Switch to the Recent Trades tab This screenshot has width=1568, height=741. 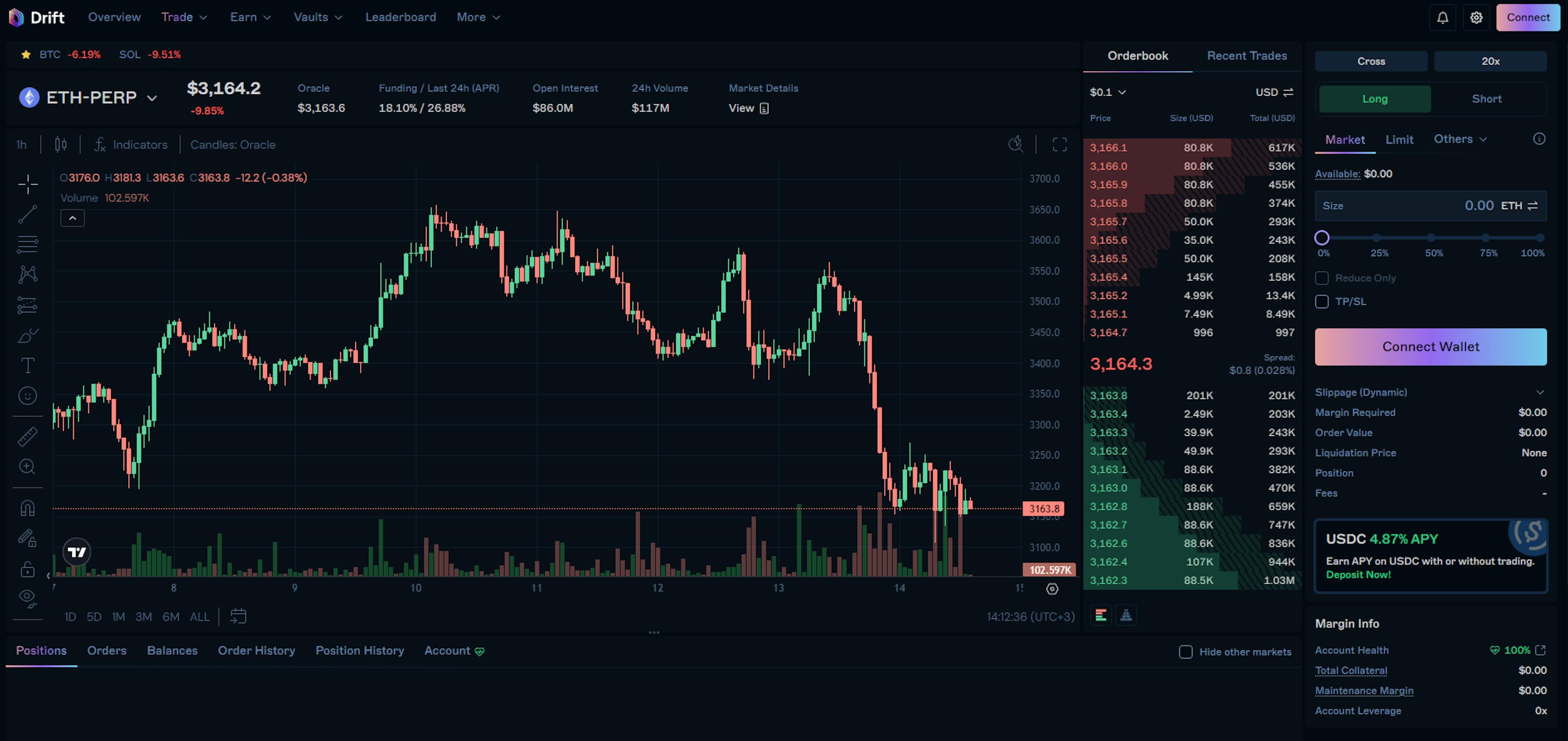tap(1247, 56)
